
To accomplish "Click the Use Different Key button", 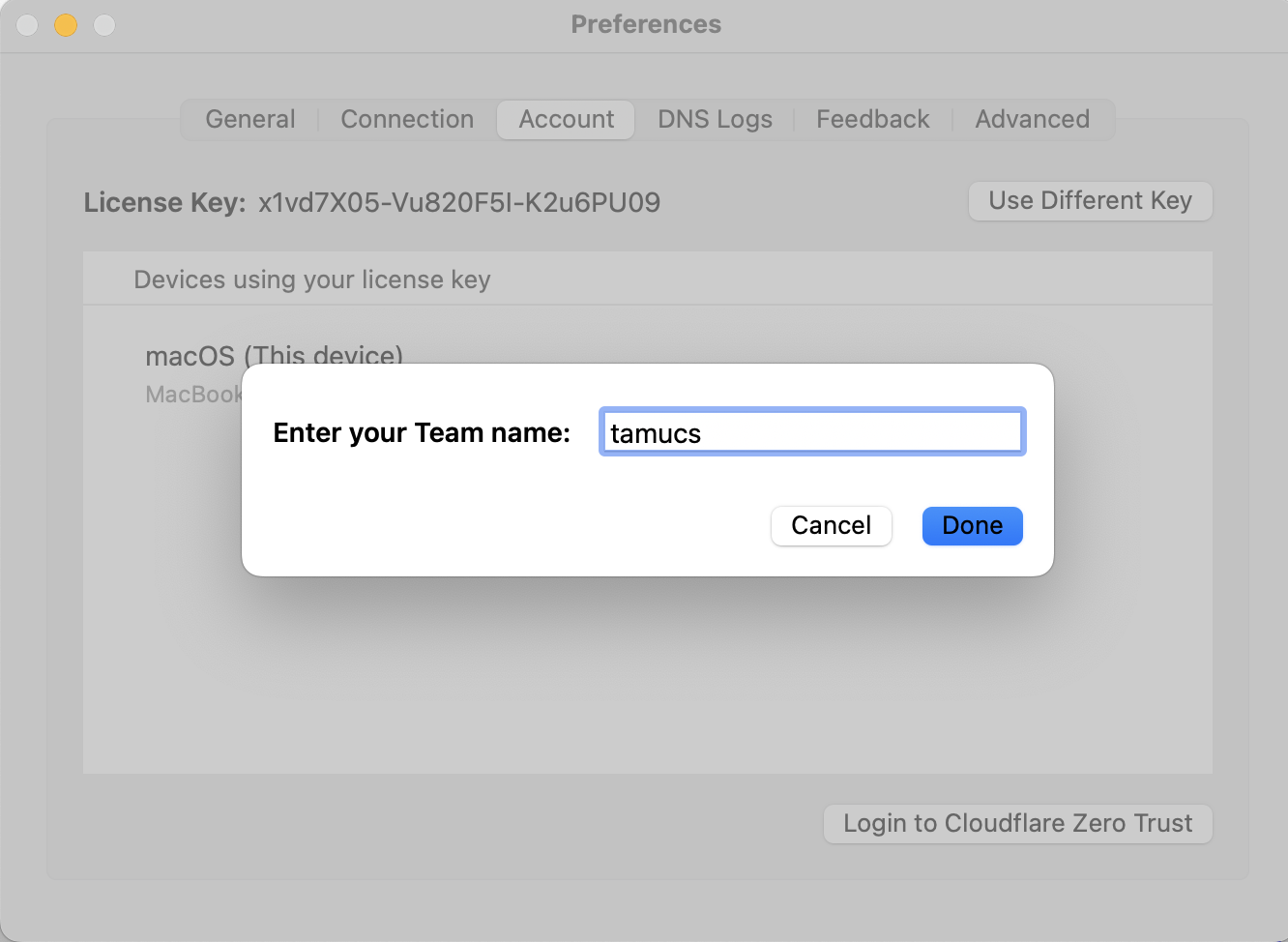I will coord(1090,200).
